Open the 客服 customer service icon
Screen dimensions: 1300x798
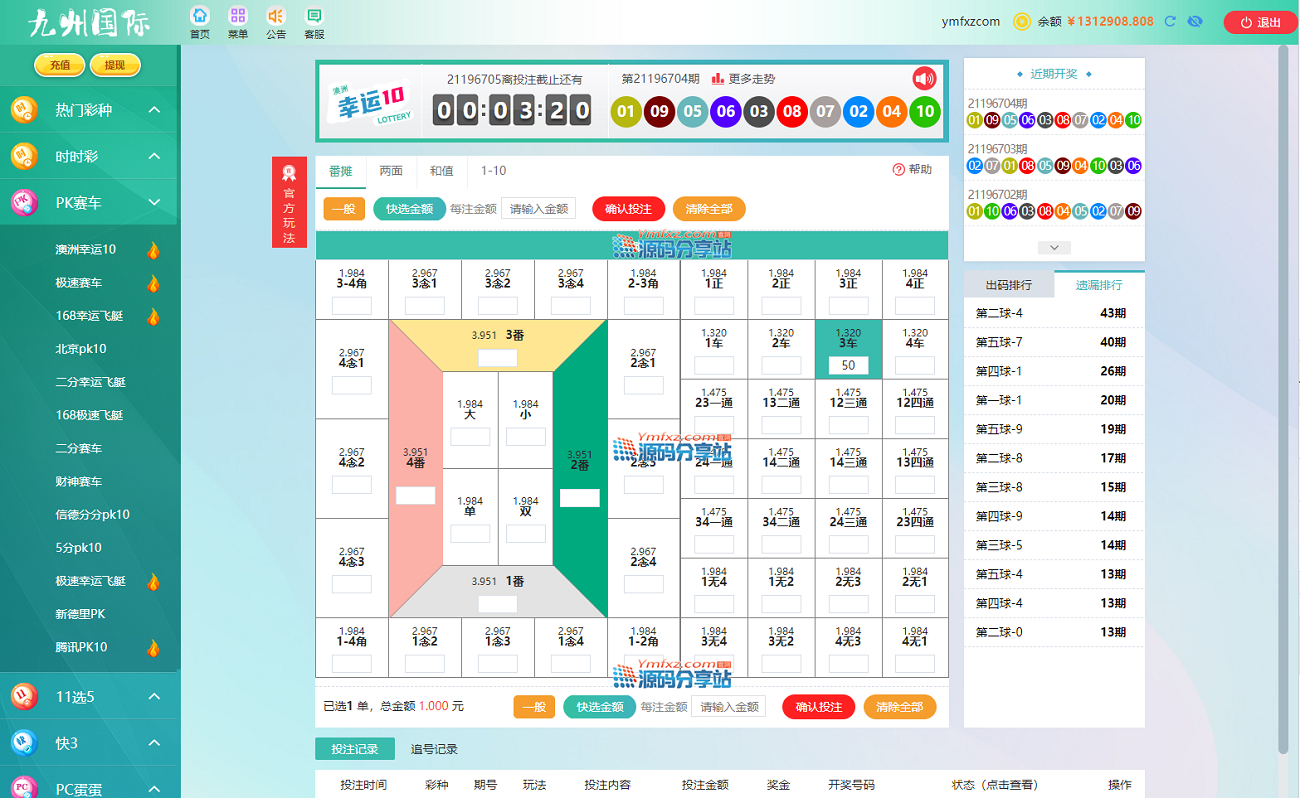[314, 17]
